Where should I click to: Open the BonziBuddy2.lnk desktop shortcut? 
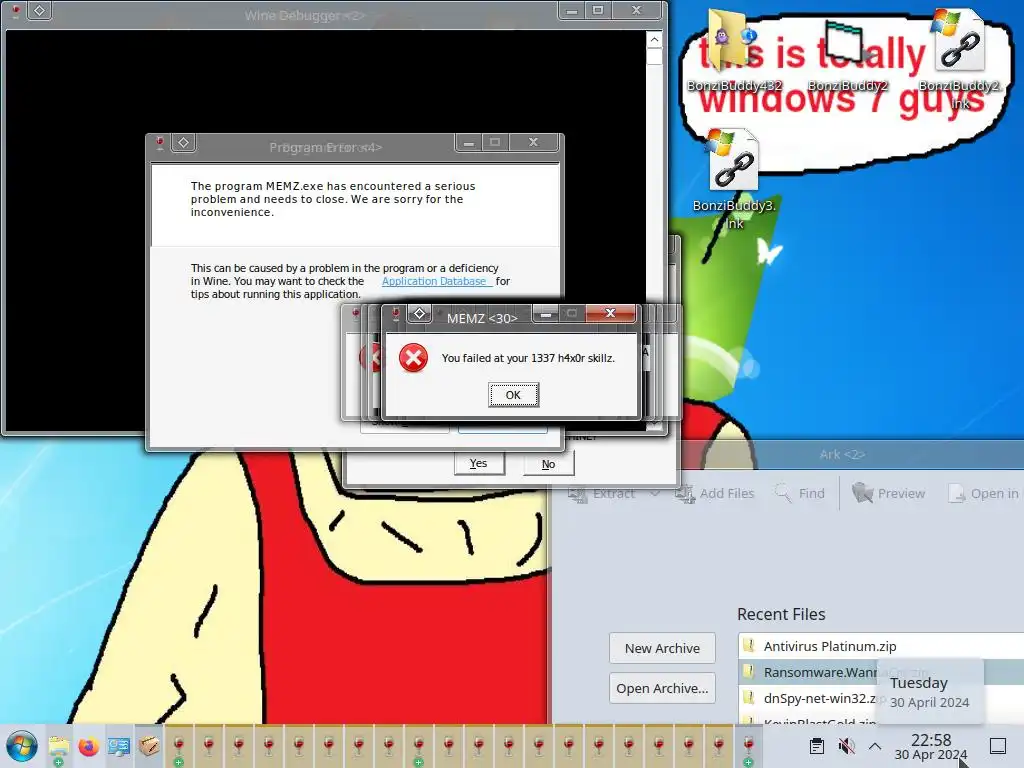959,59
